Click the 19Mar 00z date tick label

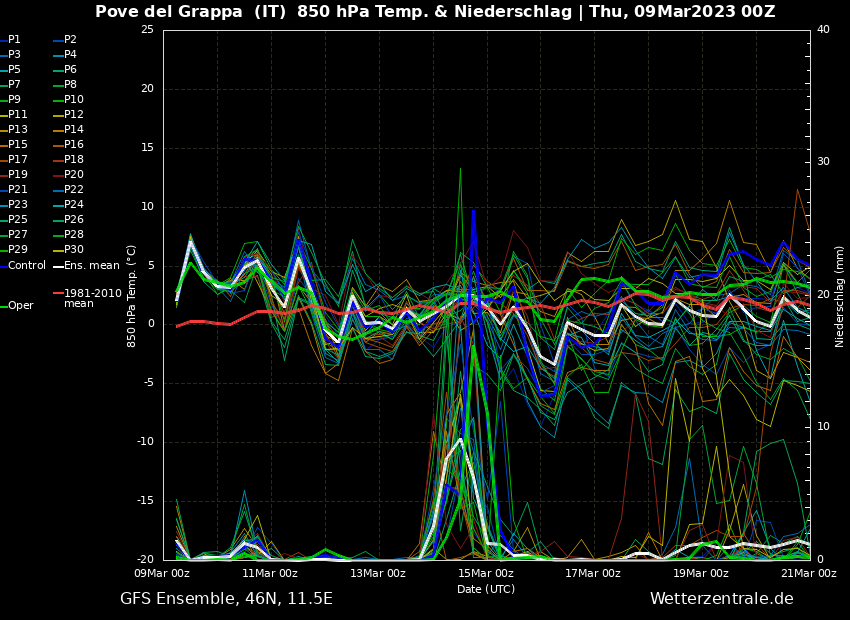click(701, 573)
